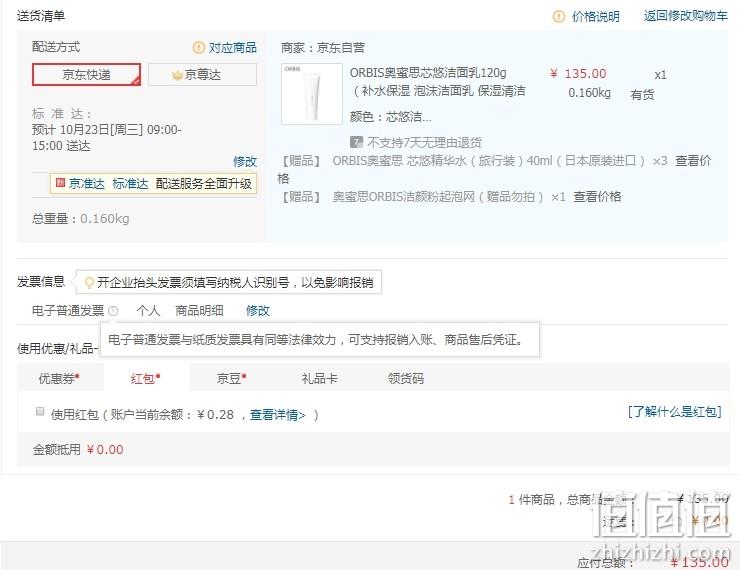Click the 金额抵用 ¥0.00 text
This screenshot has height=570, width=740.
click(78, 449)
